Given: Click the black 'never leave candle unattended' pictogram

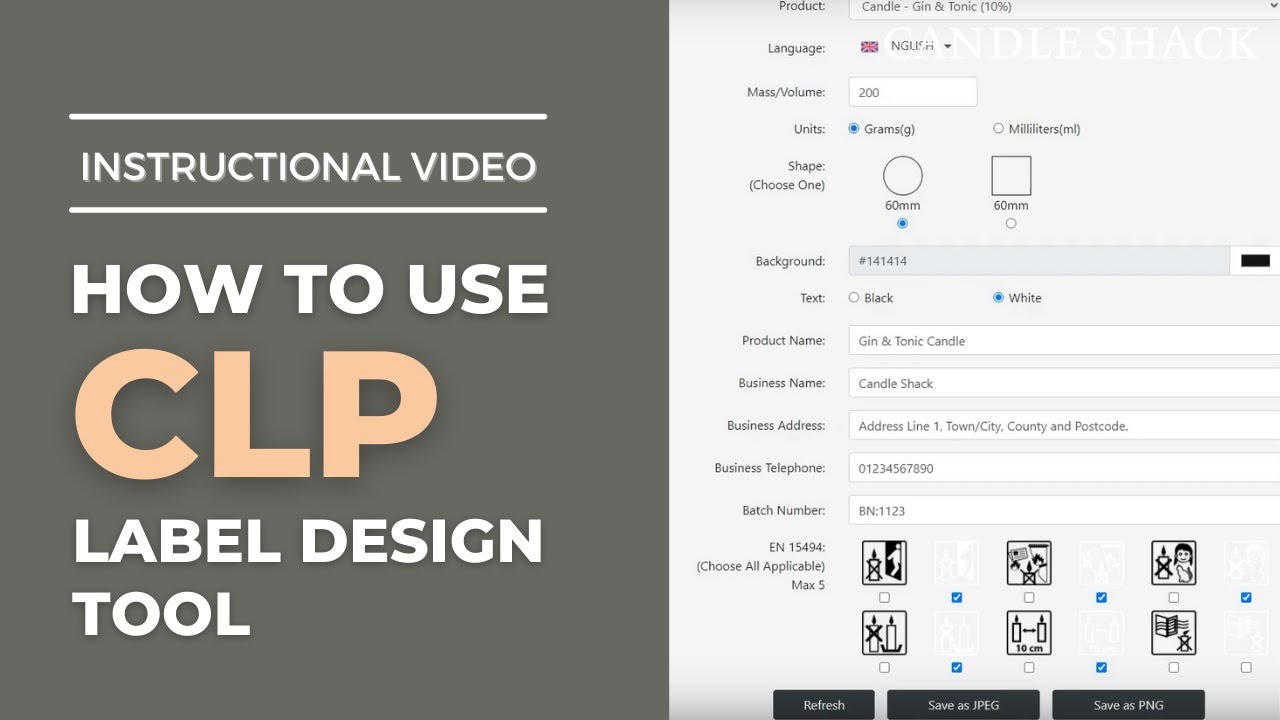Looking at the screenshot, I should click(884, 563).
